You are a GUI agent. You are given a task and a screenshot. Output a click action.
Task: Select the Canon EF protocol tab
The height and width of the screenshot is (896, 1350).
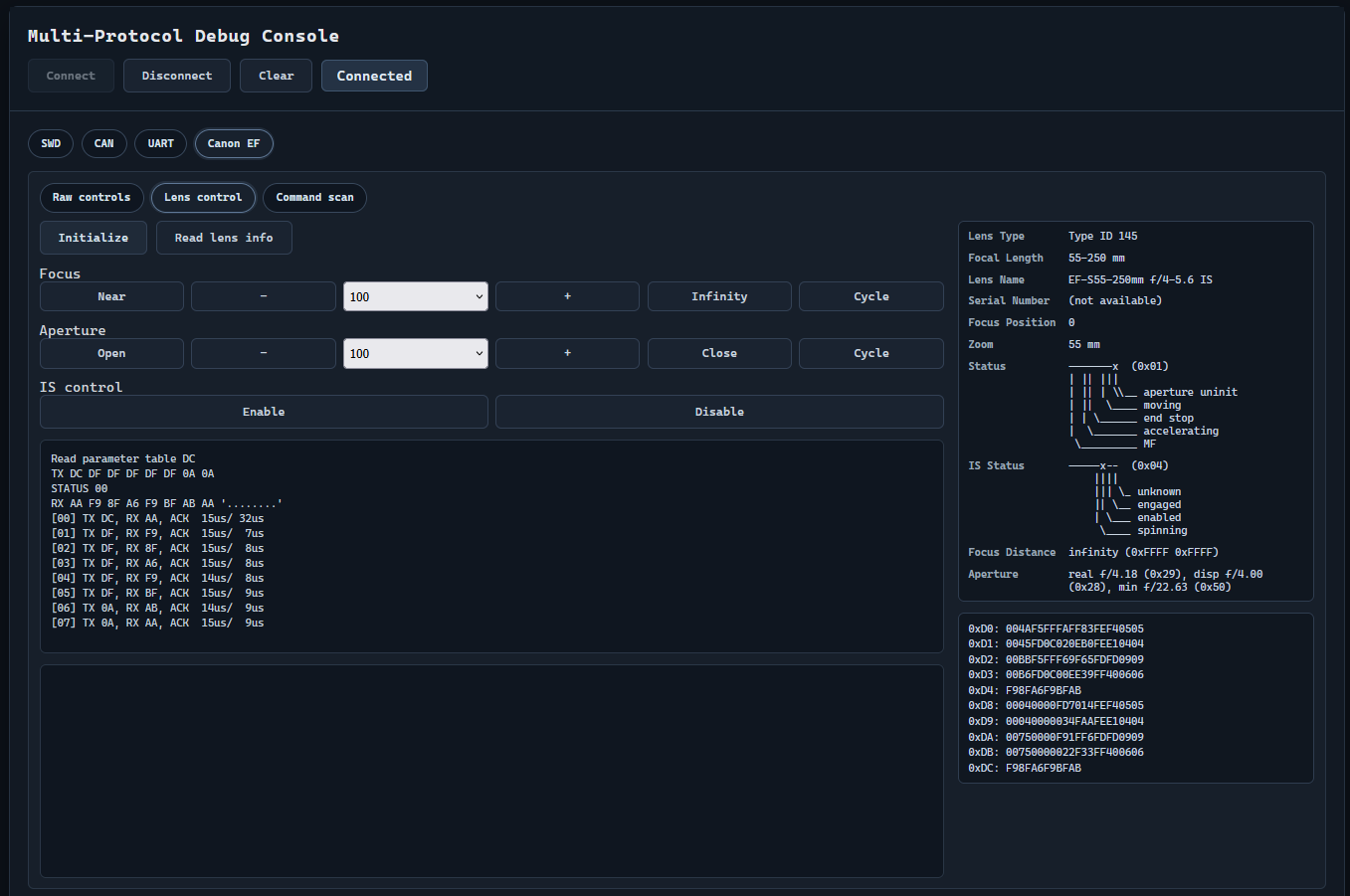[x=234, y=143]
